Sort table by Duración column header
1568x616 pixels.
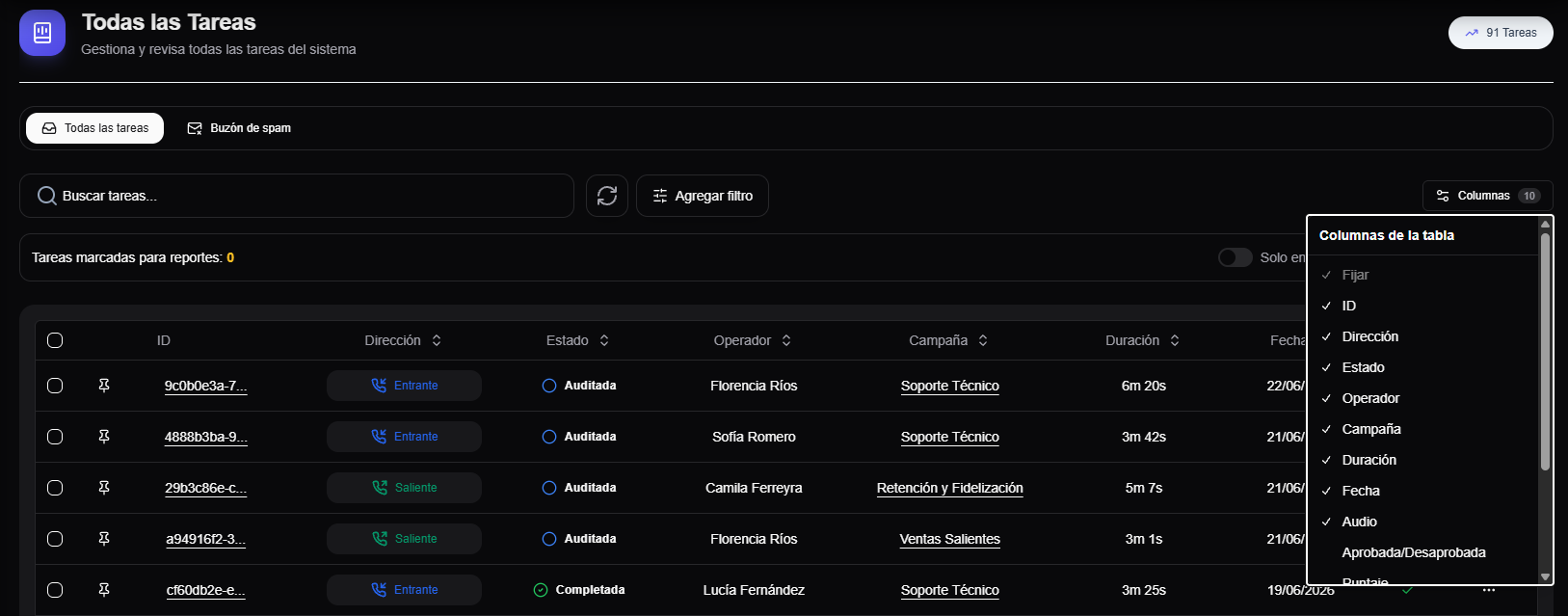1142,340
